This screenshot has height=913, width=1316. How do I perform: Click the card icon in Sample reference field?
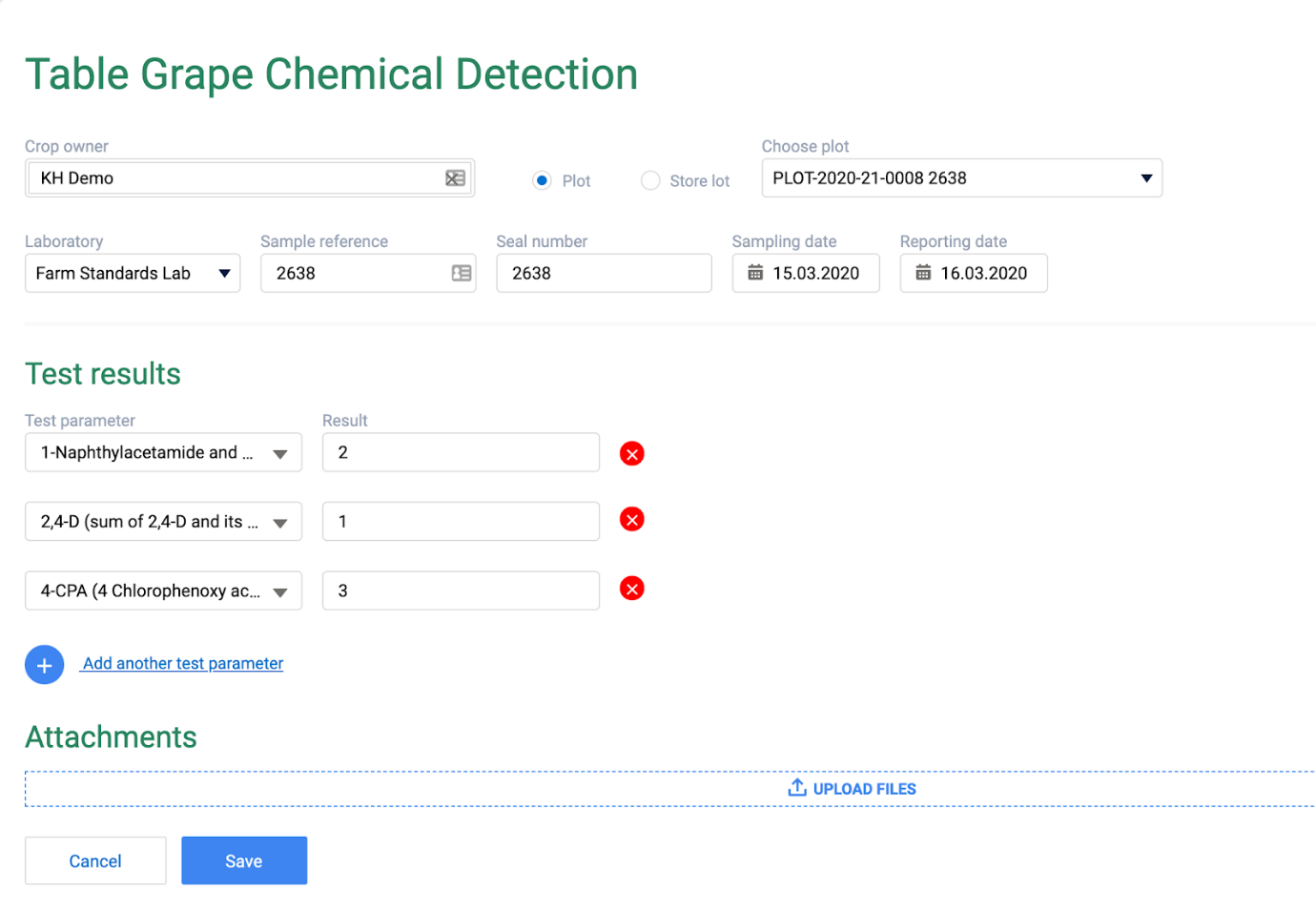click(x=462, y=273)
